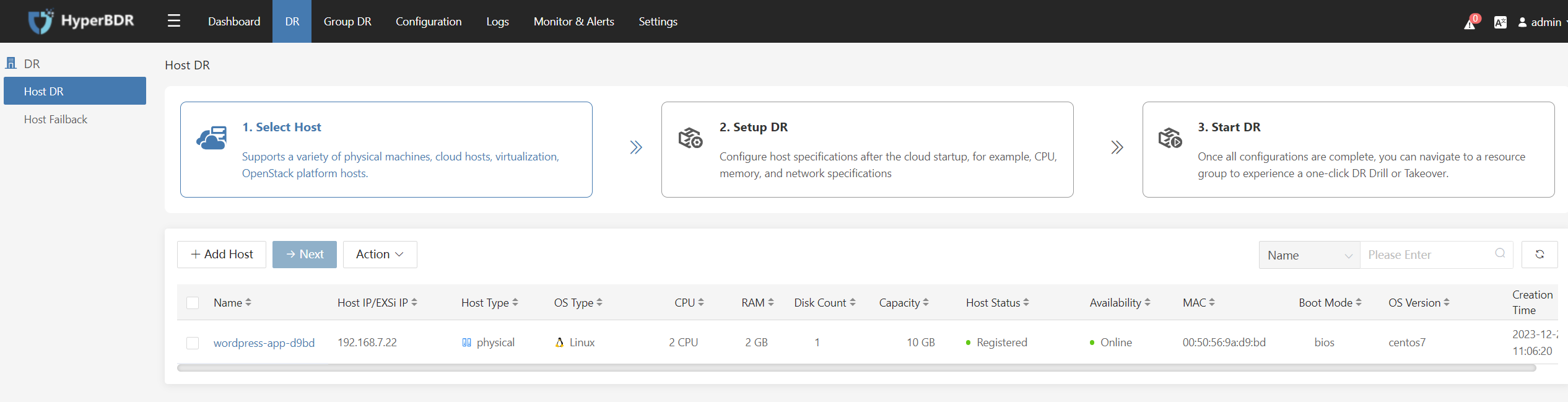The image size is (1568, 402).
Task: Click the Setup DR step icon
Action: tap(690, 138)
